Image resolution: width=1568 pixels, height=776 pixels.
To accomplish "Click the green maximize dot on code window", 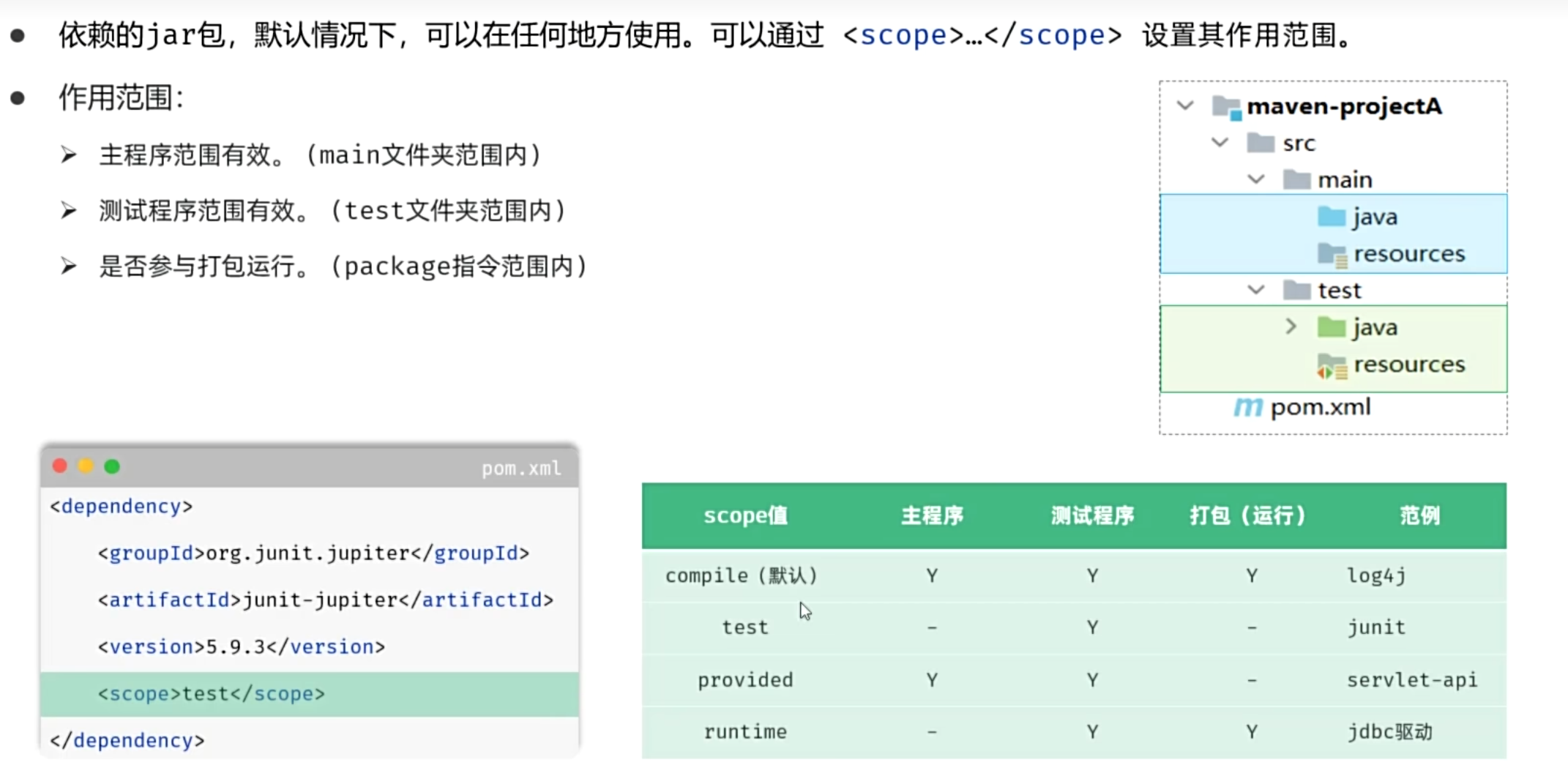I will click(x=112, y=466).
